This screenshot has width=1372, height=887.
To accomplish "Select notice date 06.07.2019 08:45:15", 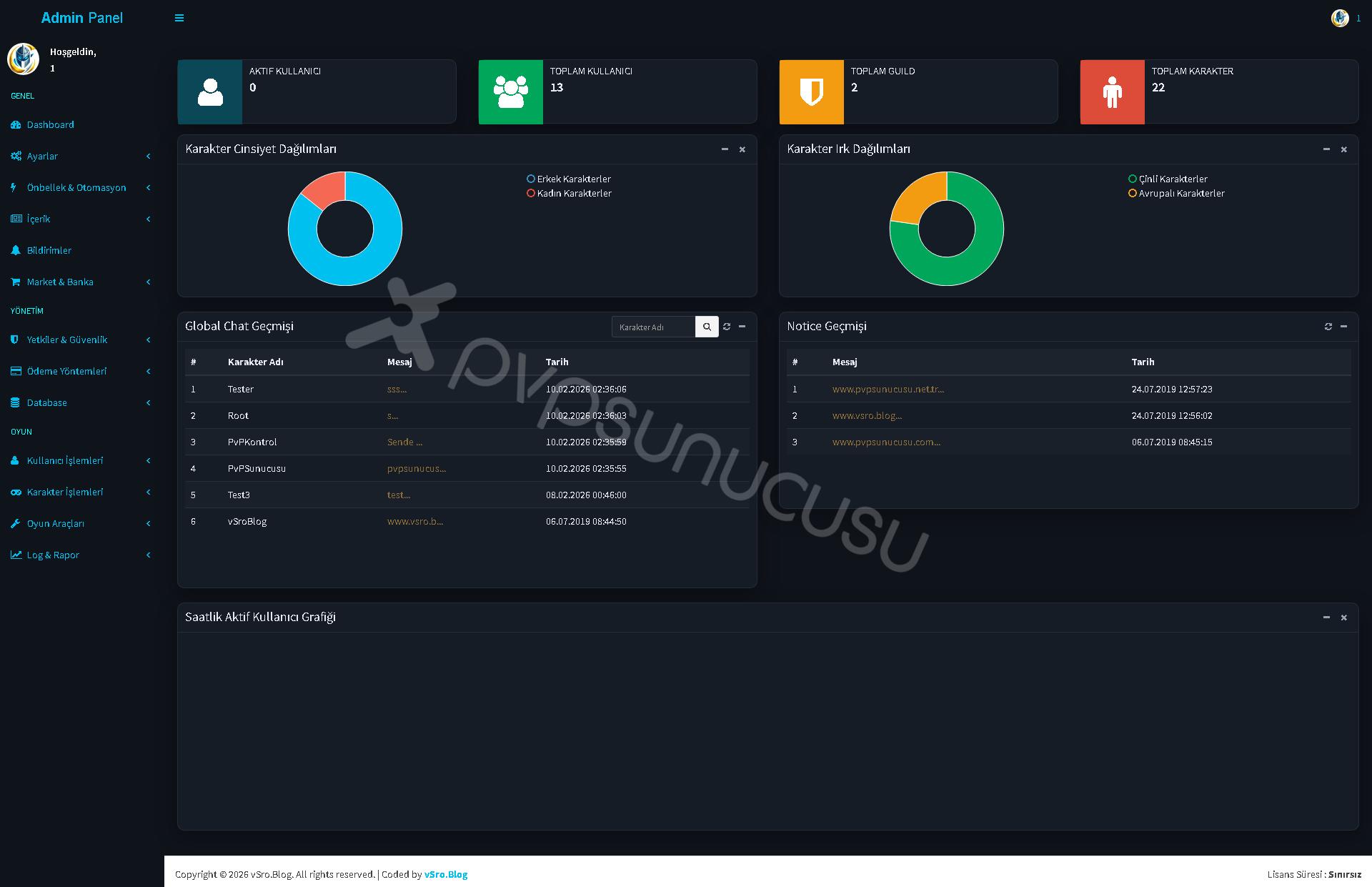I will click(1172, 442).
